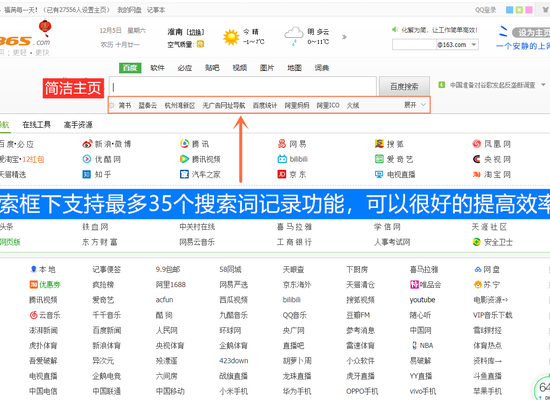The width and height of the screenshot is (550, 400).
Task: Click the 本地 location pin icon
Action: 34,269
